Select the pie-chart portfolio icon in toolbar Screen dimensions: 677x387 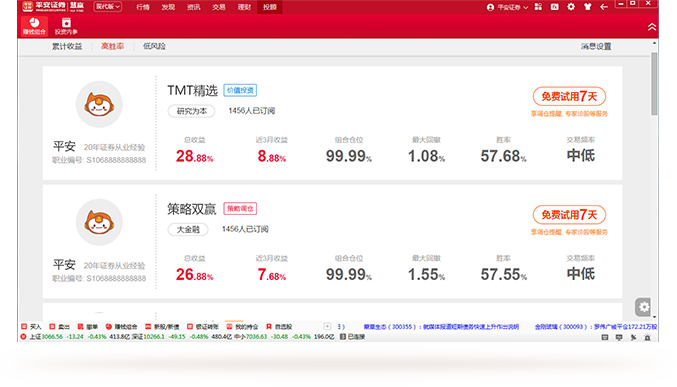tap(34, 26)
